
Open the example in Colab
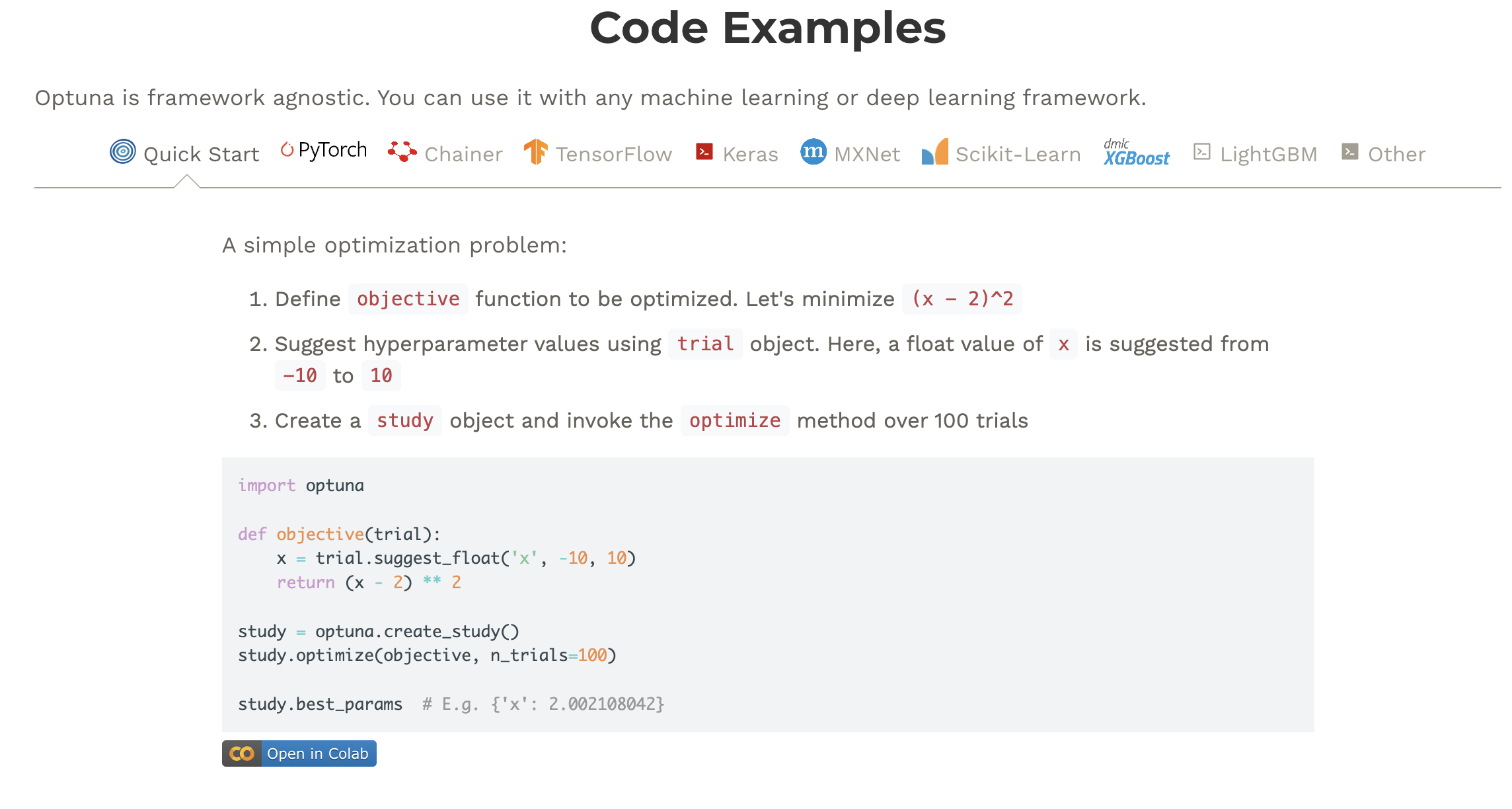click(x=317, y=753)
